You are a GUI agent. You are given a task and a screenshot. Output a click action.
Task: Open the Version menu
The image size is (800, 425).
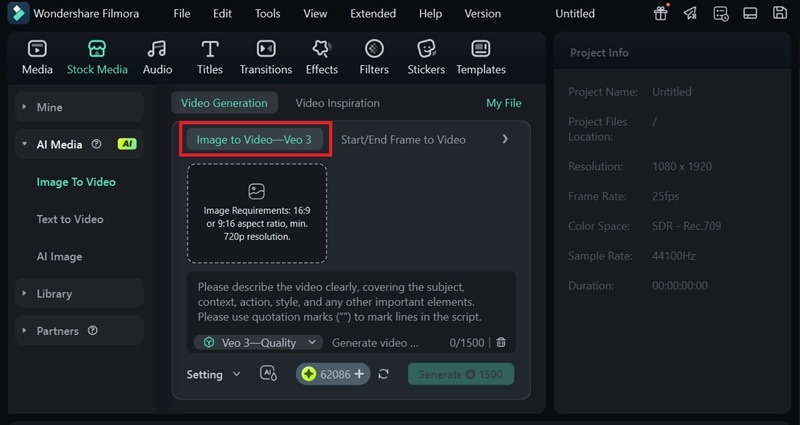[482, 14]
